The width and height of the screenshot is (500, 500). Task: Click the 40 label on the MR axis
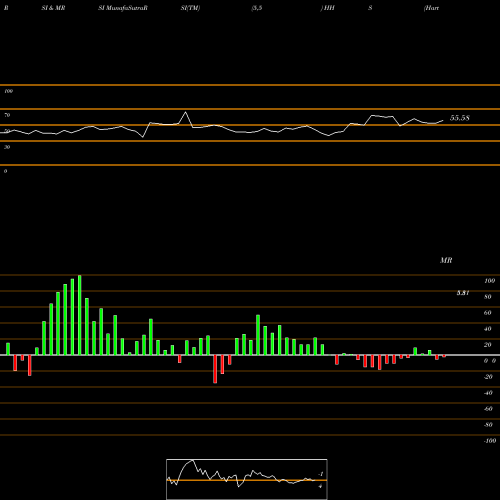(x=488, y=329)
